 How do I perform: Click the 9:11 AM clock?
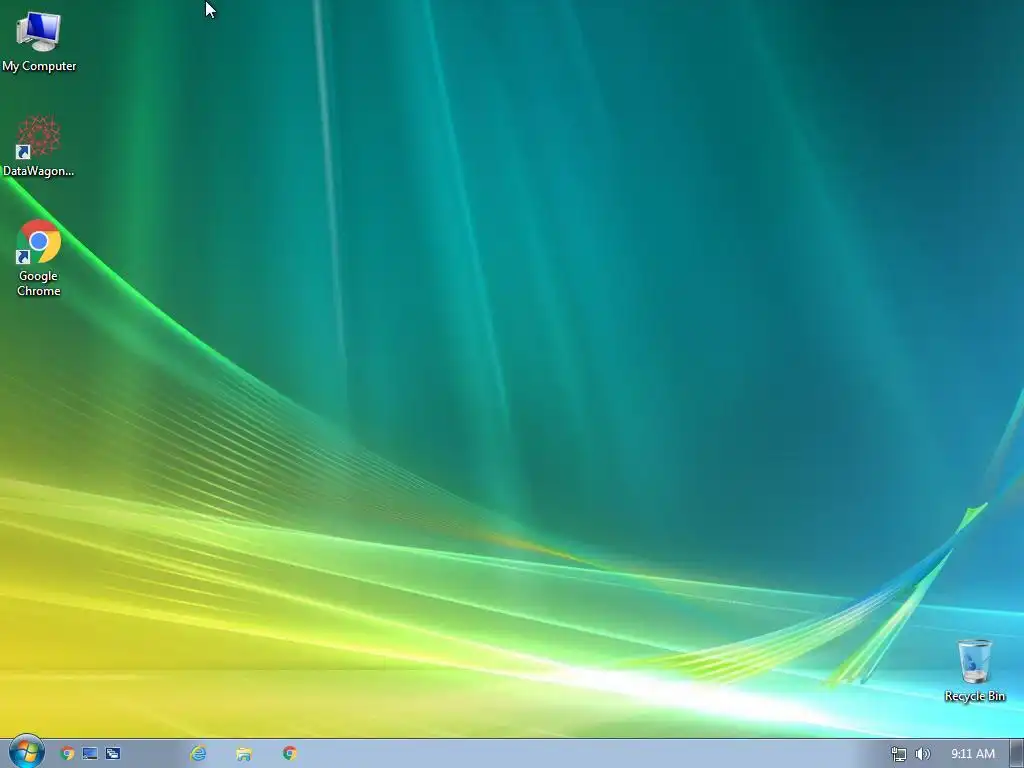972,754
